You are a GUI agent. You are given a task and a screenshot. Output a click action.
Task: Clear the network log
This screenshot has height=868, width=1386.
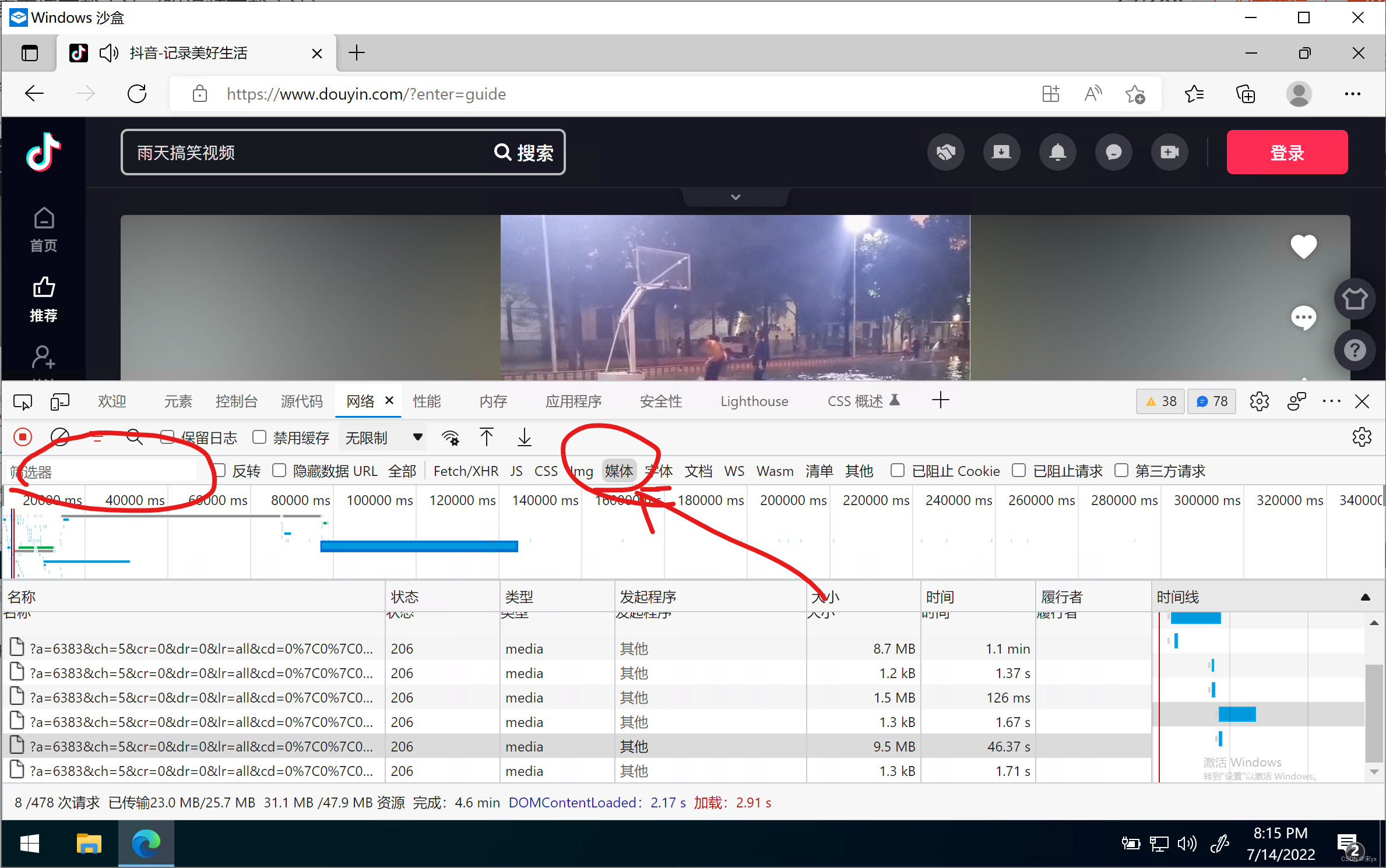click(60, 437)
